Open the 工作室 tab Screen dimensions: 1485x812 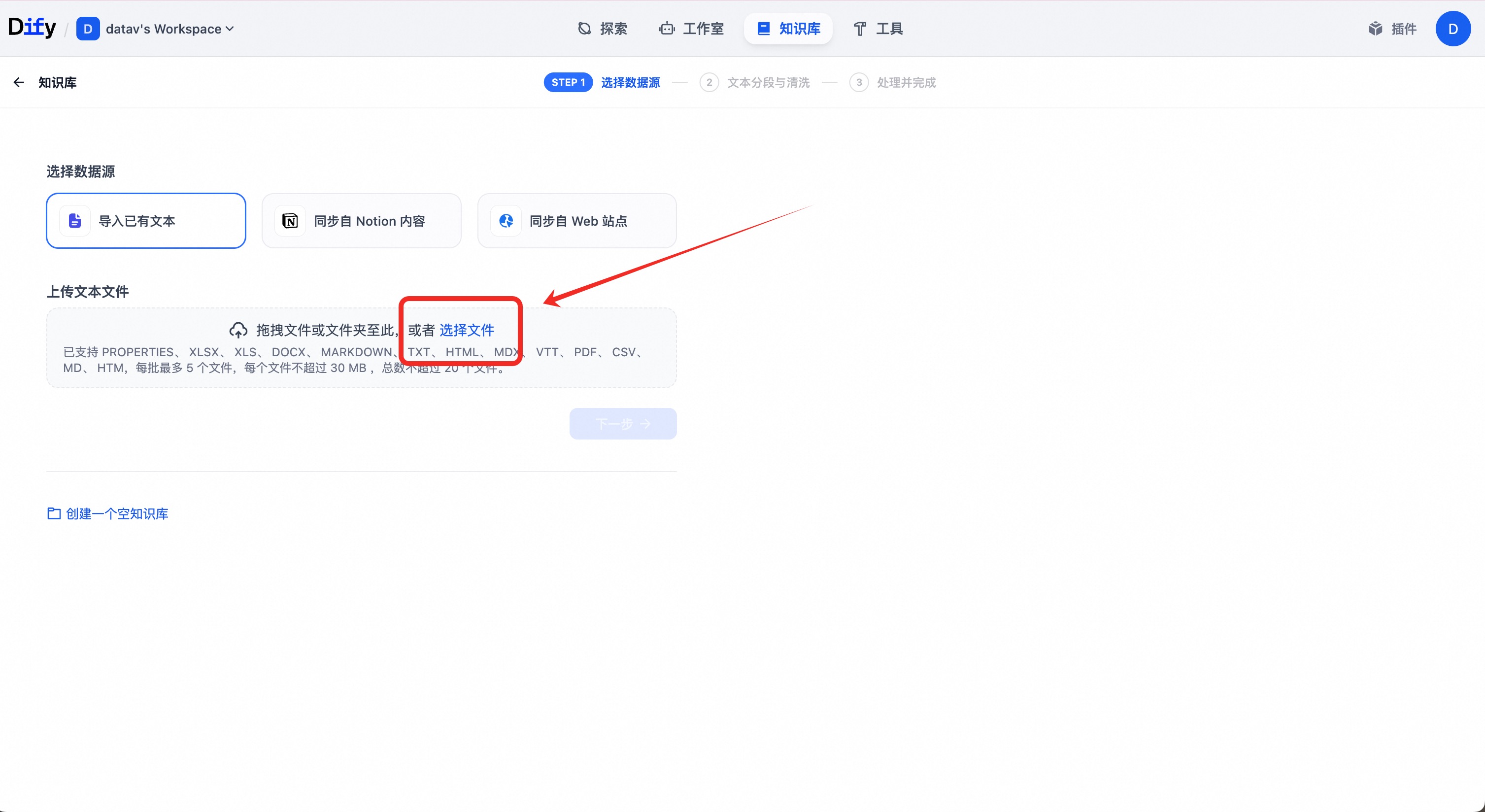pyautogui.click(x=692, y=29)
